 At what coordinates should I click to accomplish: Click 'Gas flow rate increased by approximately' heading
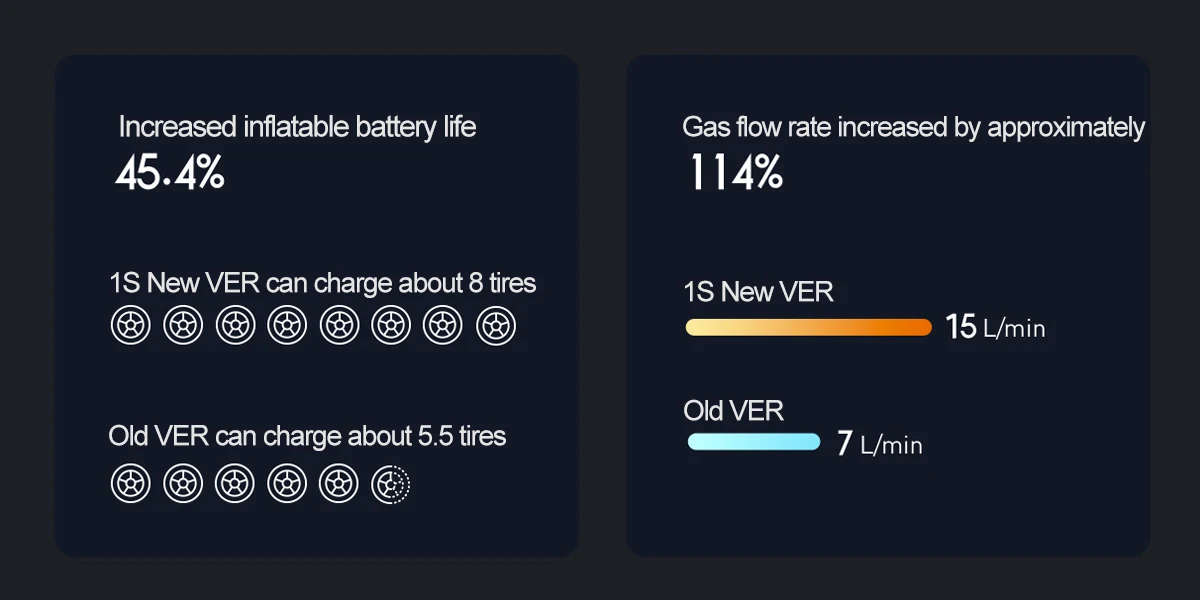pos(913,127)
